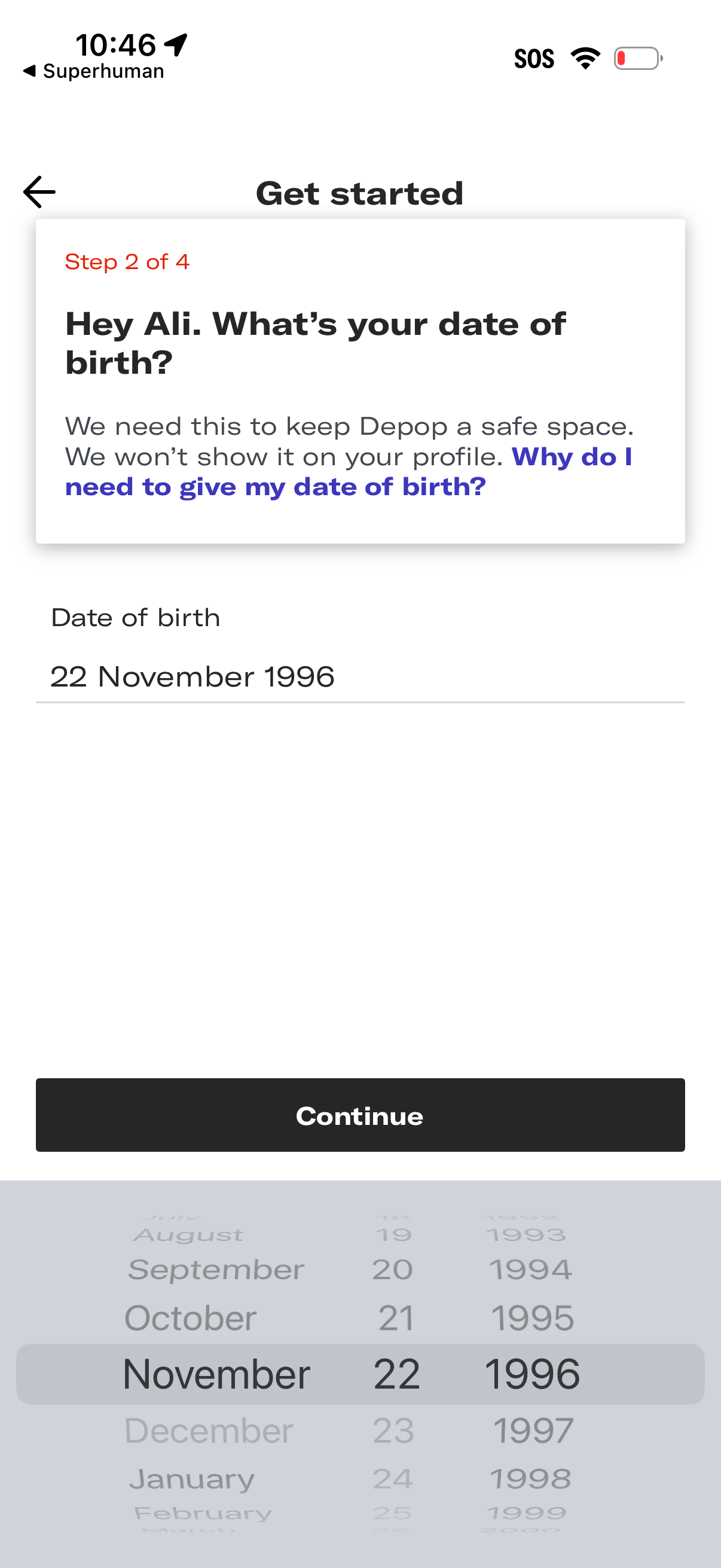Tap the low battery indicator

pyautogui.click(x=637, y=59)
